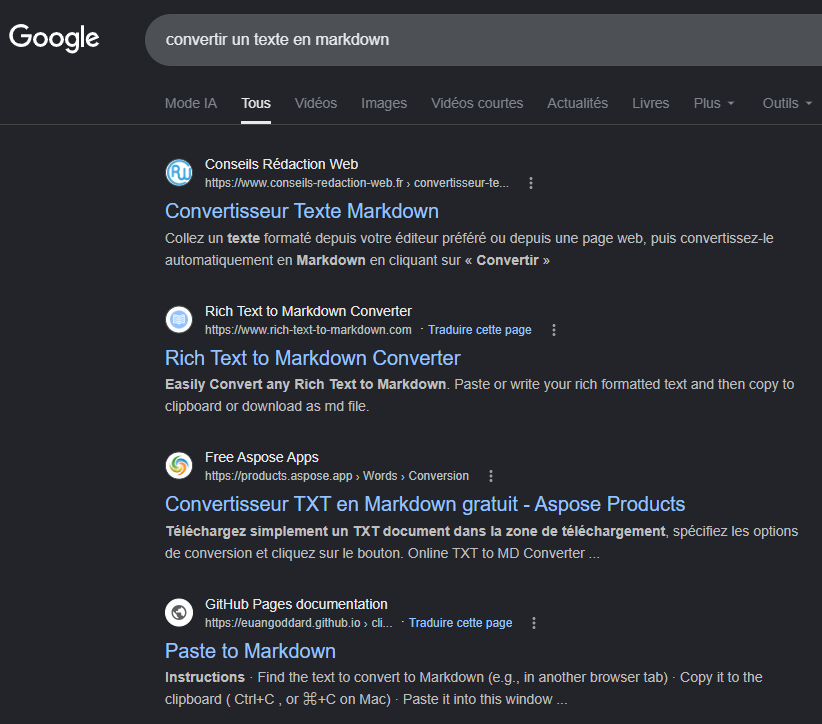
Task: Click the Conseils Rédaction Web favicon
Action: [x=179, y=172]
